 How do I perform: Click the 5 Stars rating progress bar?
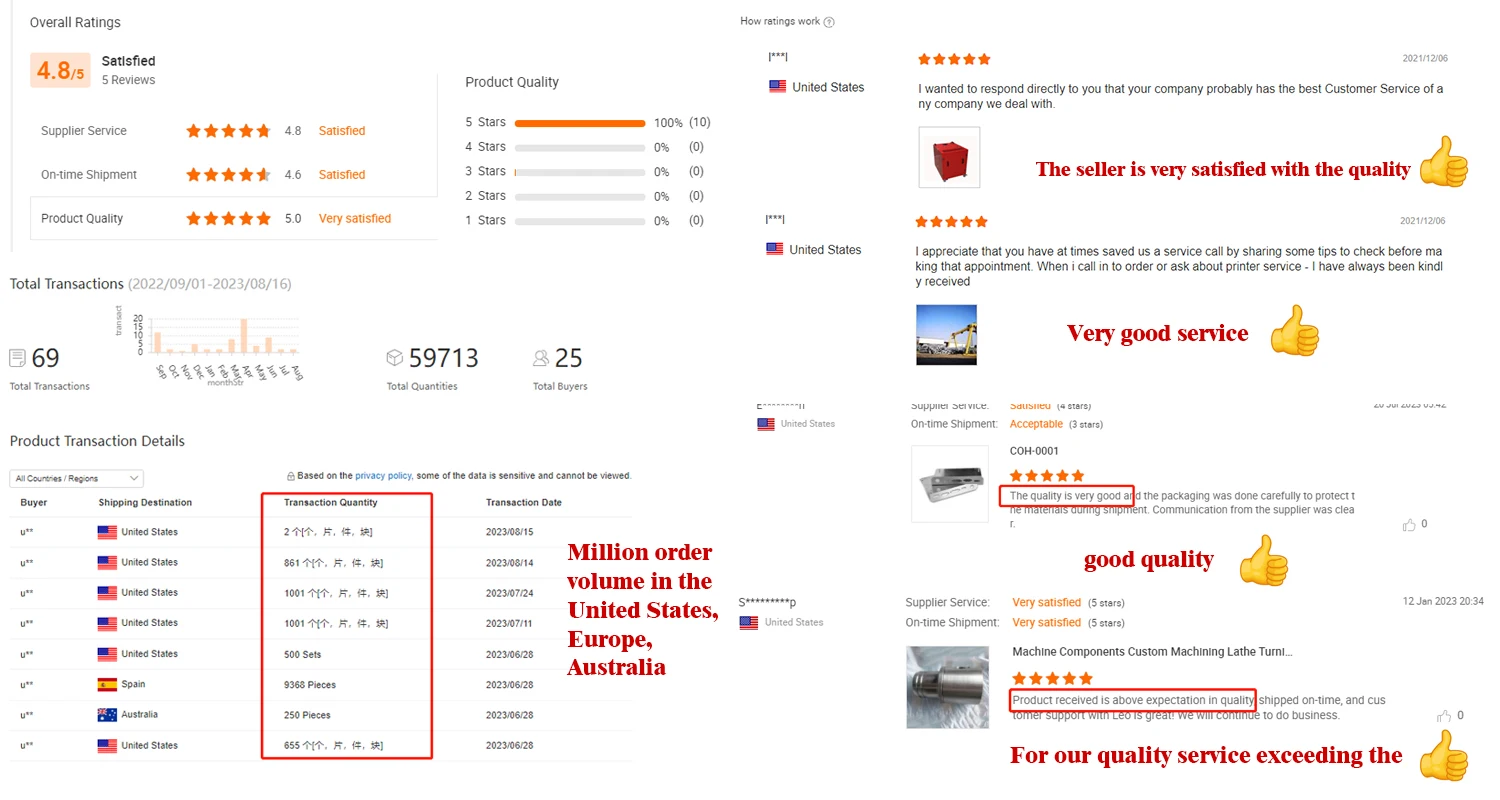pos(580,123)
